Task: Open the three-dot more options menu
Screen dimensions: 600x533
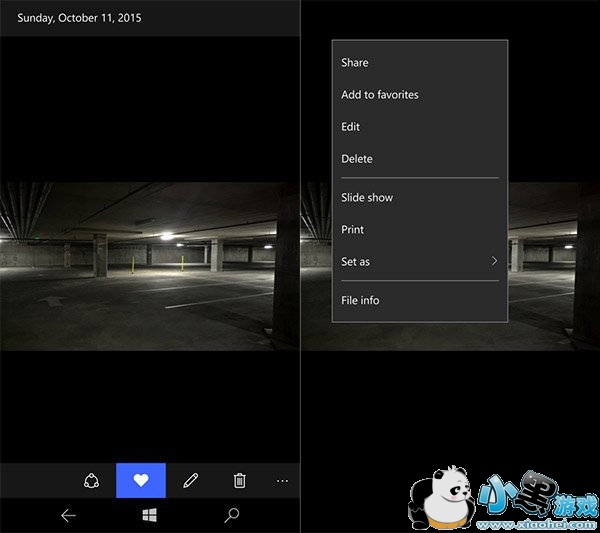Action: (x=282, y=481)
